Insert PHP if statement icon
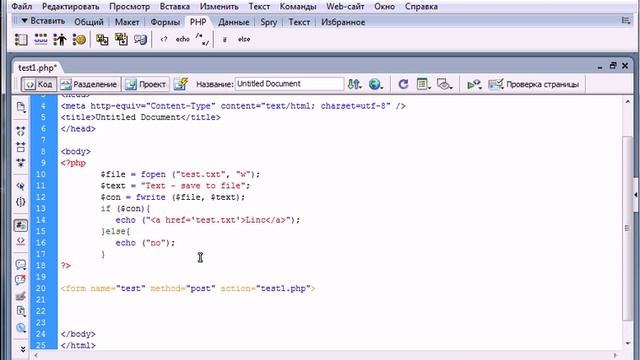Viewport: 640px width, 360px height. coord(224,40)
